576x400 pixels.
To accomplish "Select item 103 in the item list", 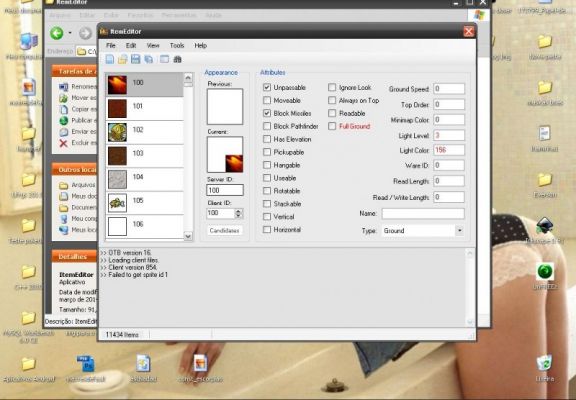I will click(x=144, y=156).
